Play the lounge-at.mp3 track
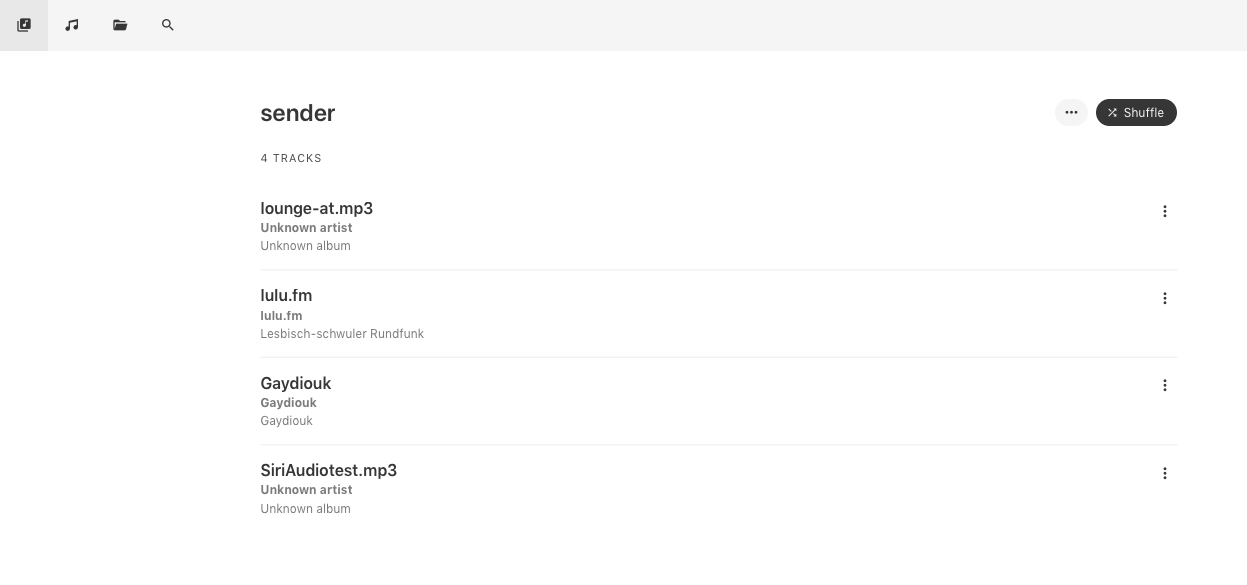 point(316,208)
